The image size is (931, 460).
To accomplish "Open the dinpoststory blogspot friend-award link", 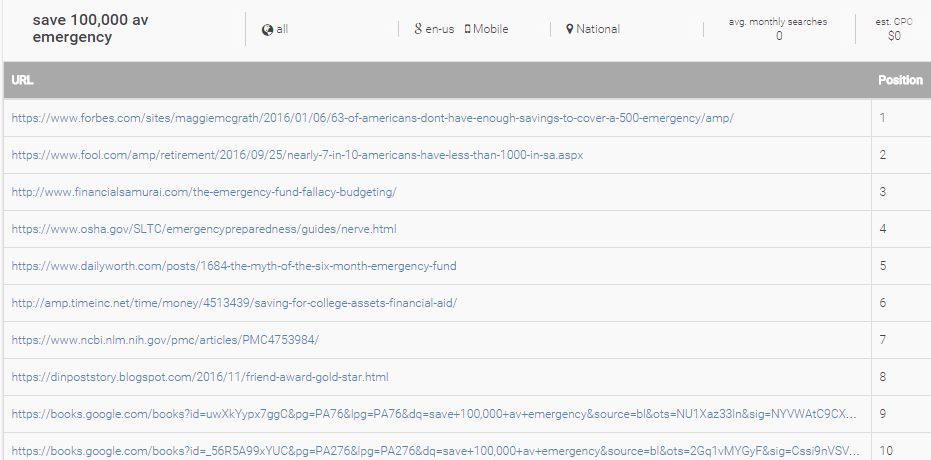I will click(200, 377).
